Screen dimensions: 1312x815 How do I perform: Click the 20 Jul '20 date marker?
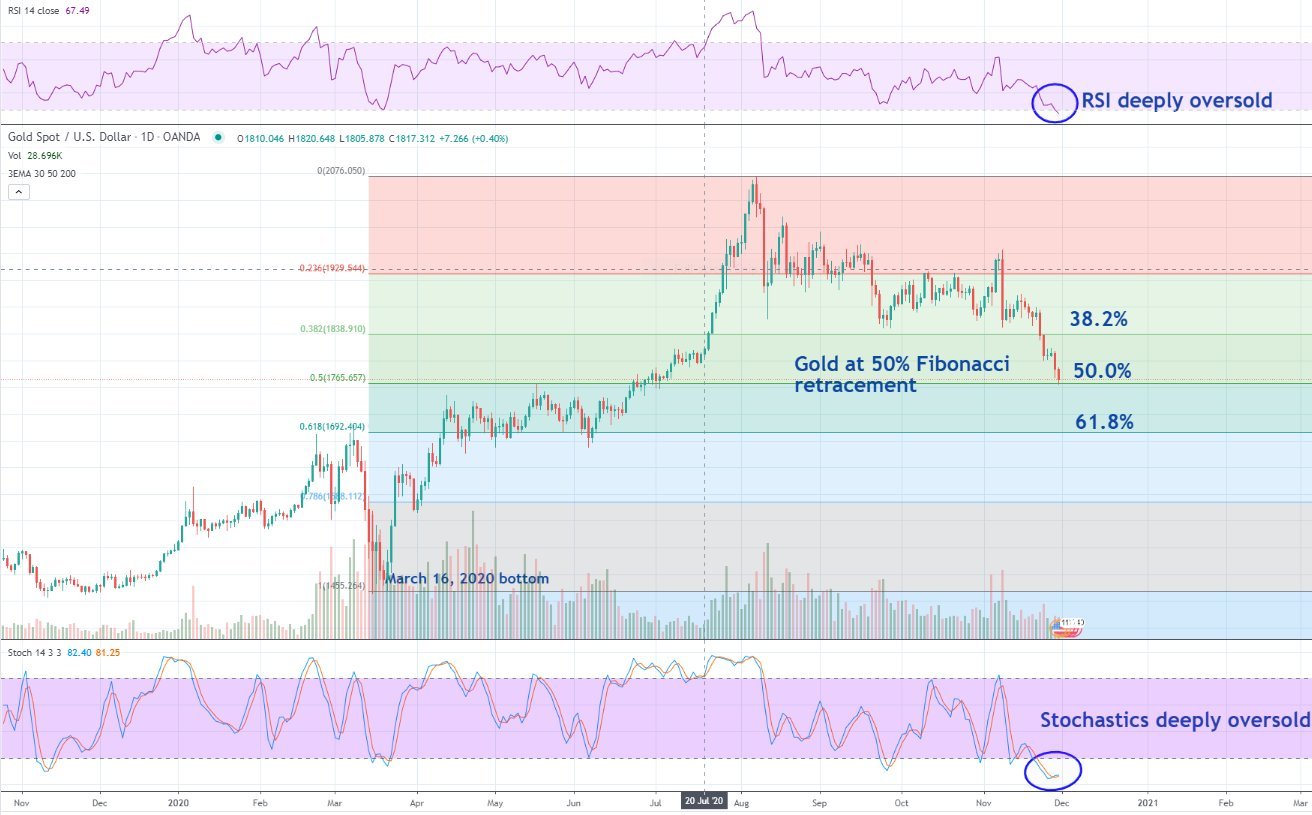point(706,801)
